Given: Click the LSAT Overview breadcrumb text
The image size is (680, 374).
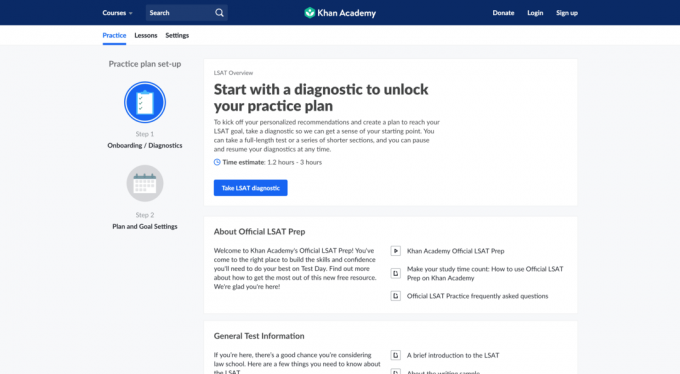Looking at the screenshot, I should point(233,73).
